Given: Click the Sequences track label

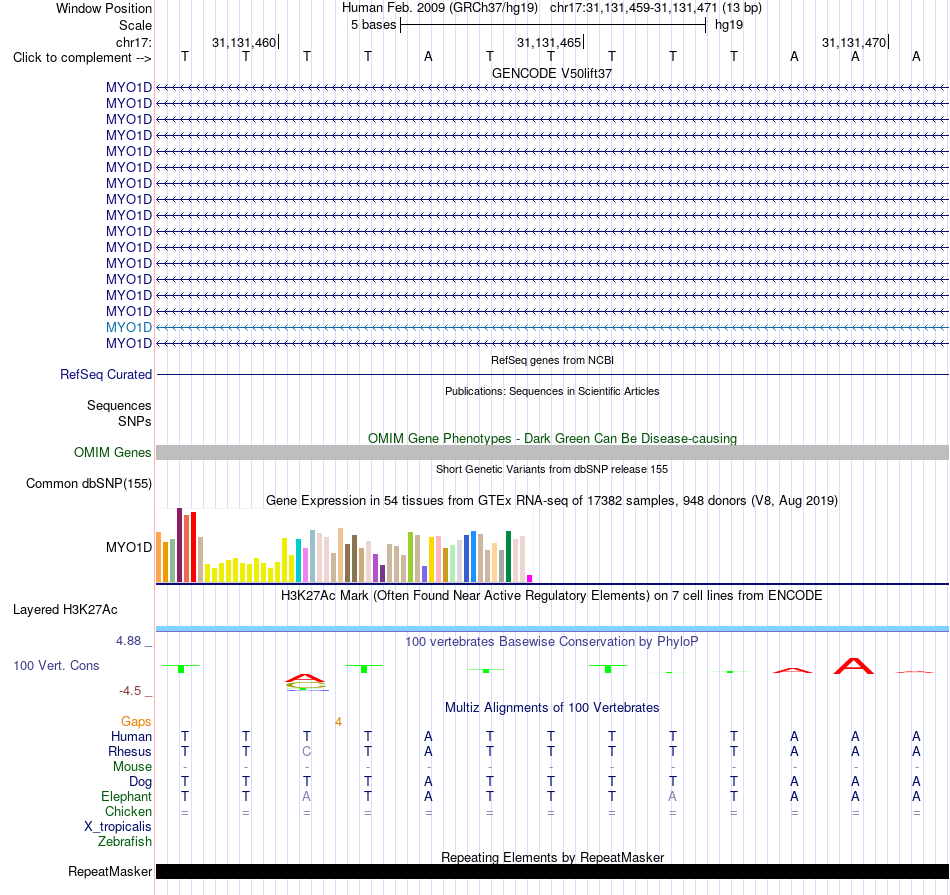Looking at the screenshot, I should click(x=119, y=405).
